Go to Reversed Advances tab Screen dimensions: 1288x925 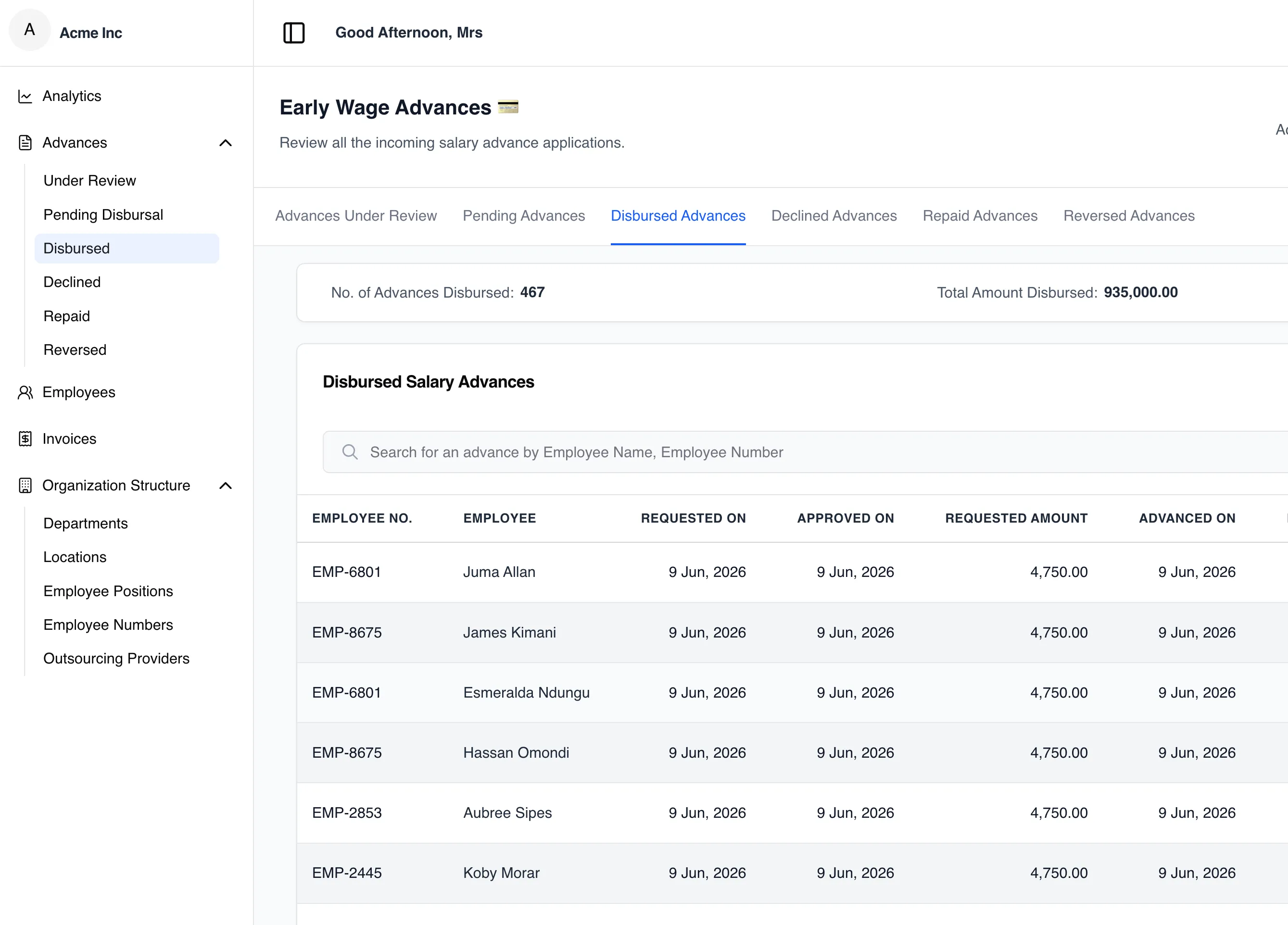click(x=1129, y=216)
